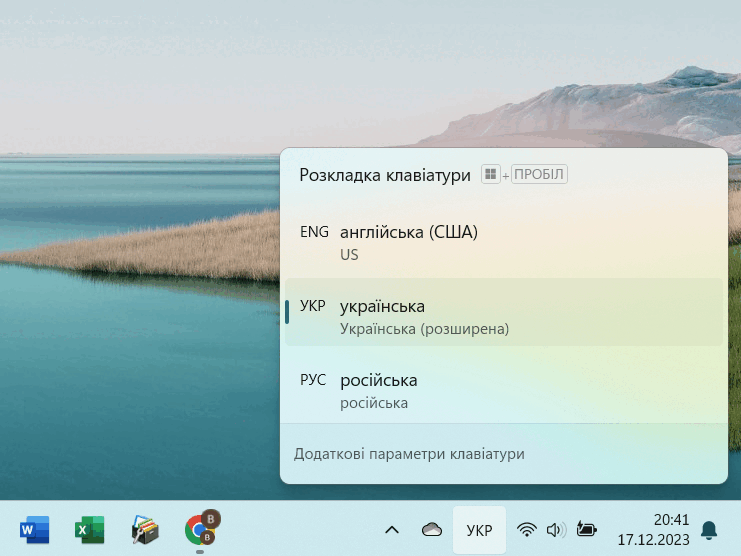Image resolution: width=741 pixels, height=556 pixels.
Task: Select російська keyboard layout
Action: tap(504, 390)
